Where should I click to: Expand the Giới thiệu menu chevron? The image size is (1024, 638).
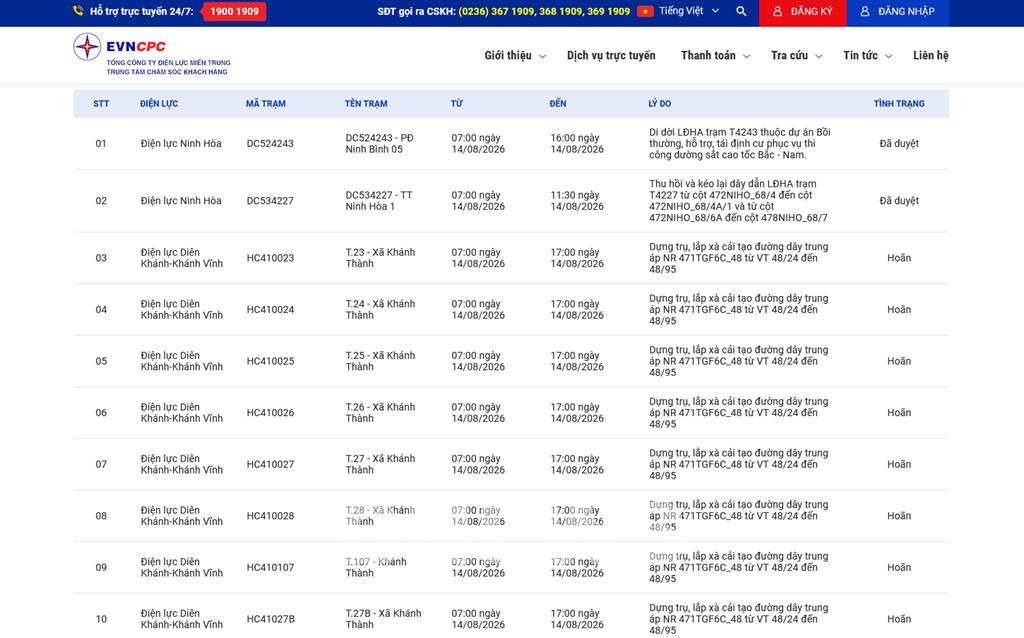pos(542,56)
